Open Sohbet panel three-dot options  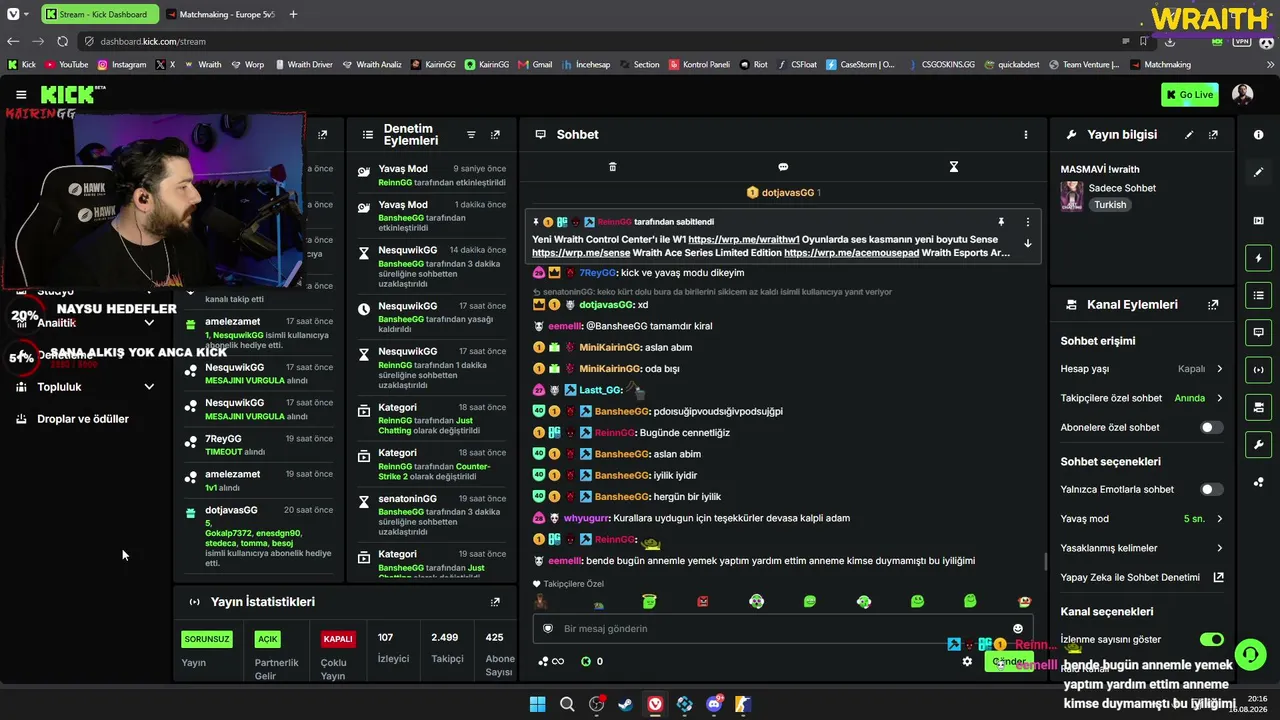point(1025,135)
